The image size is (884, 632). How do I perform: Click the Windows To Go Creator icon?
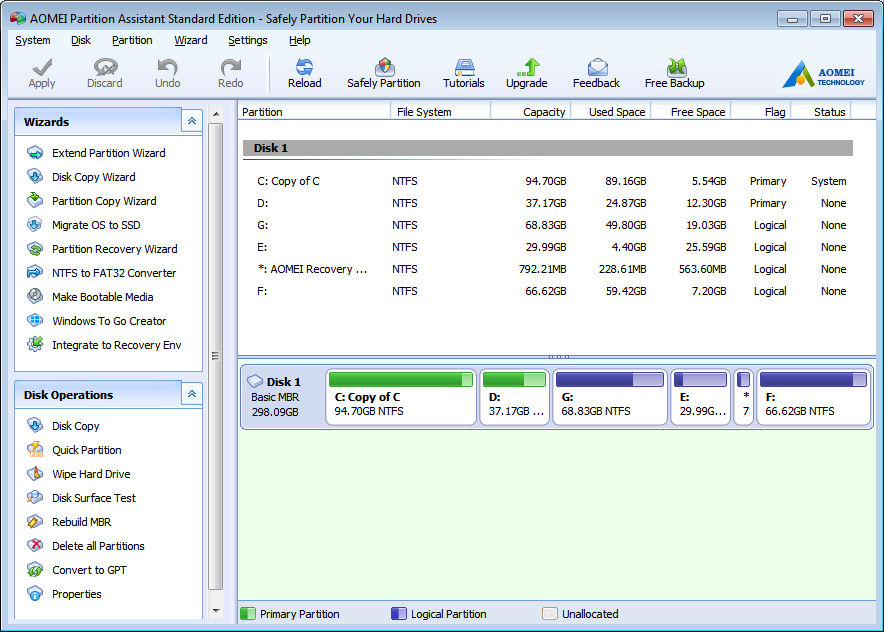pyautogui.click(x=35, y=321)
